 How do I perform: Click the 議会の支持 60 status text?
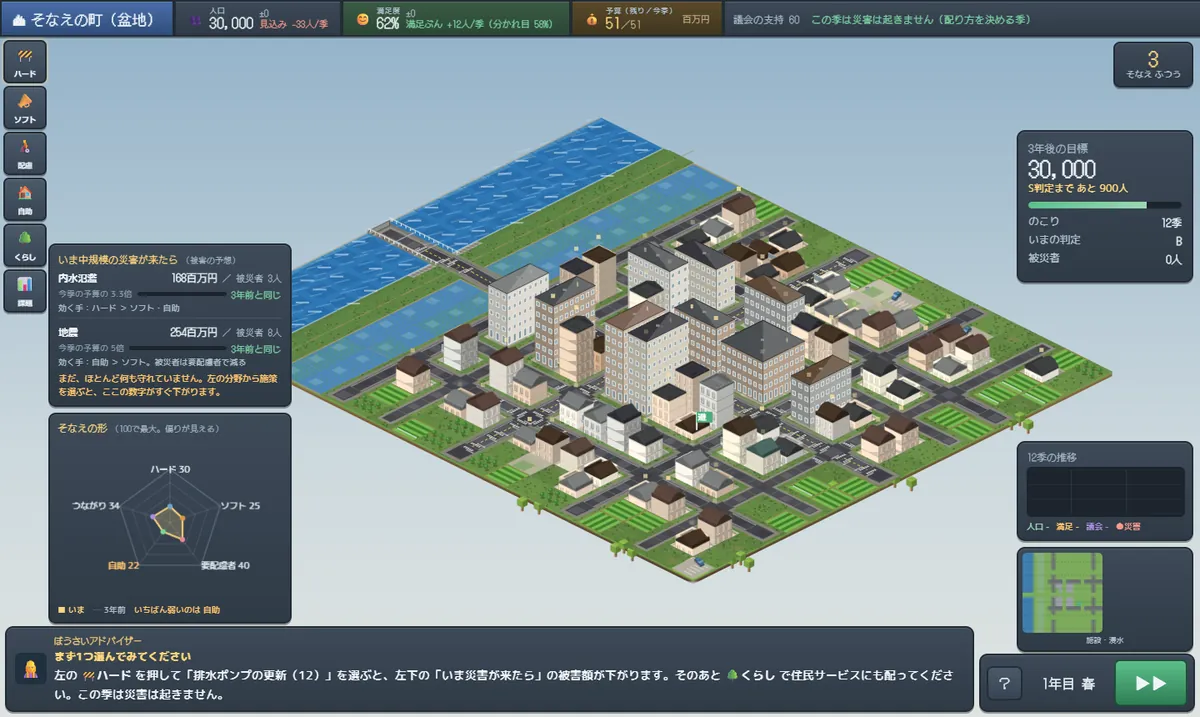point(766,20)
